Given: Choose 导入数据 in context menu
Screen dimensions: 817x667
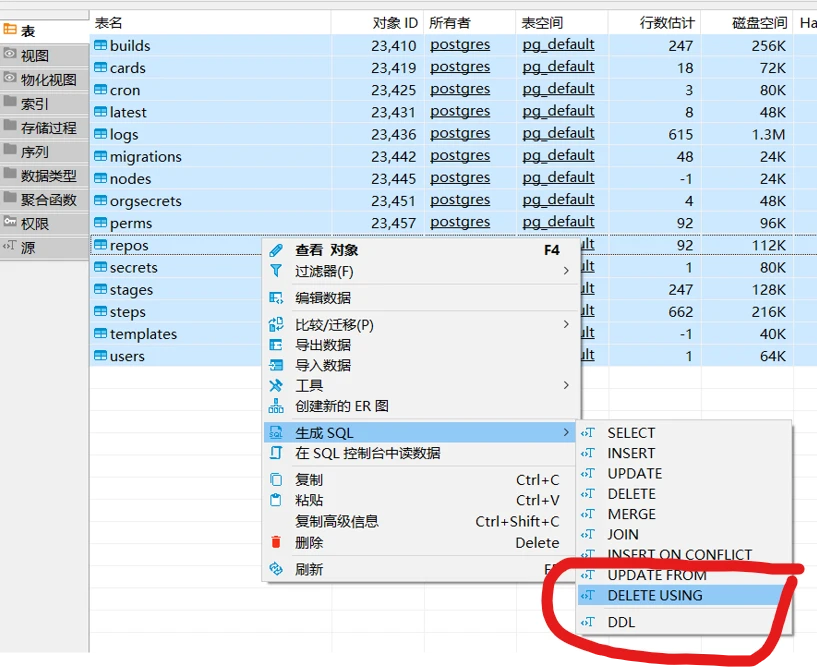Looking at the screenshot, I should pyautogui.click(x=421, y=365).
